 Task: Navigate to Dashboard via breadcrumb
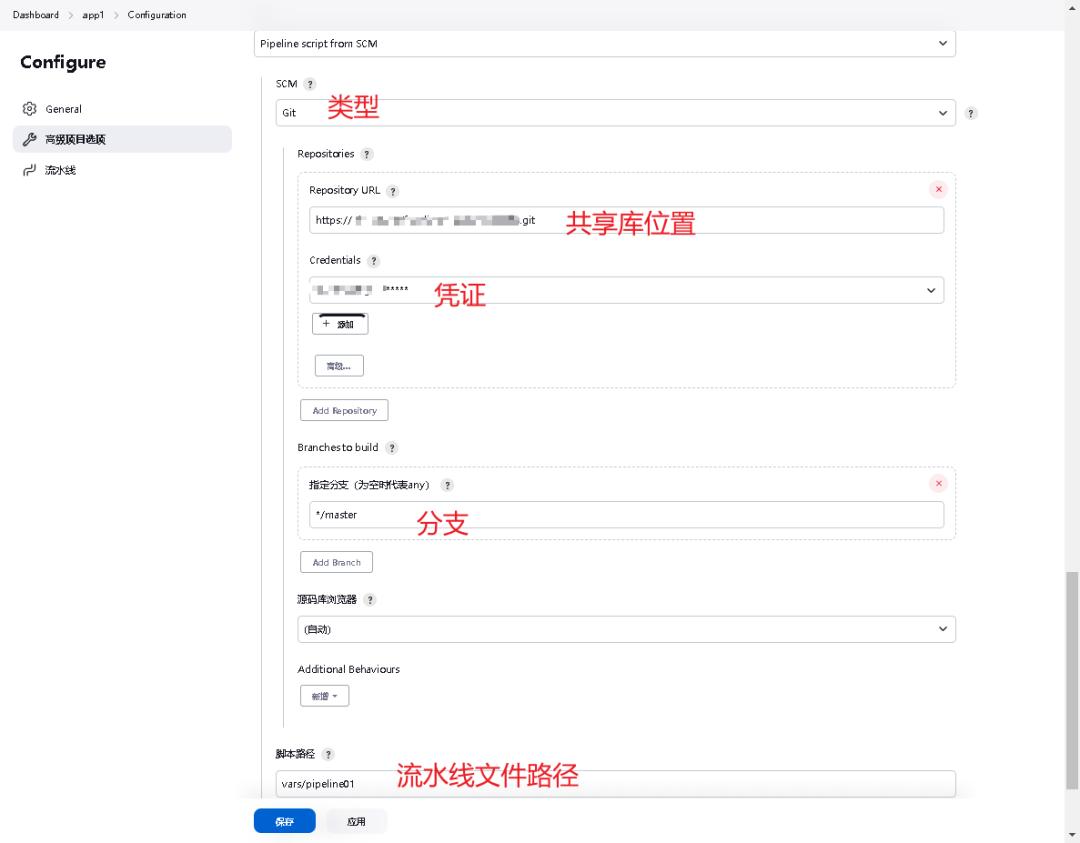35,15
